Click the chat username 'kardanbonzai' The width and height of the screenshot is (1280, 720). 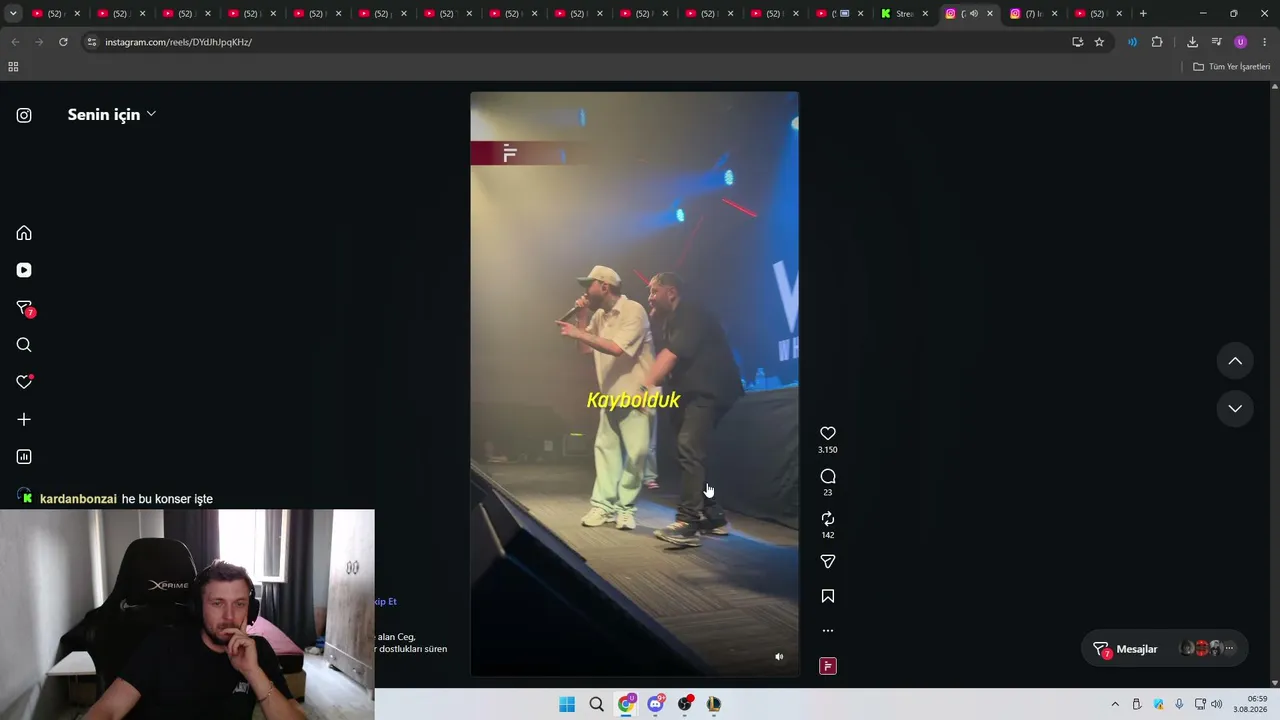(x=79, y=499)
